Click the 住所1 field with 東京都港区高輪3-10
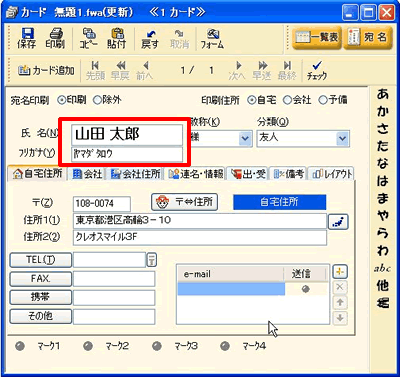Screen dimensions: 400x377 (200, 221)
